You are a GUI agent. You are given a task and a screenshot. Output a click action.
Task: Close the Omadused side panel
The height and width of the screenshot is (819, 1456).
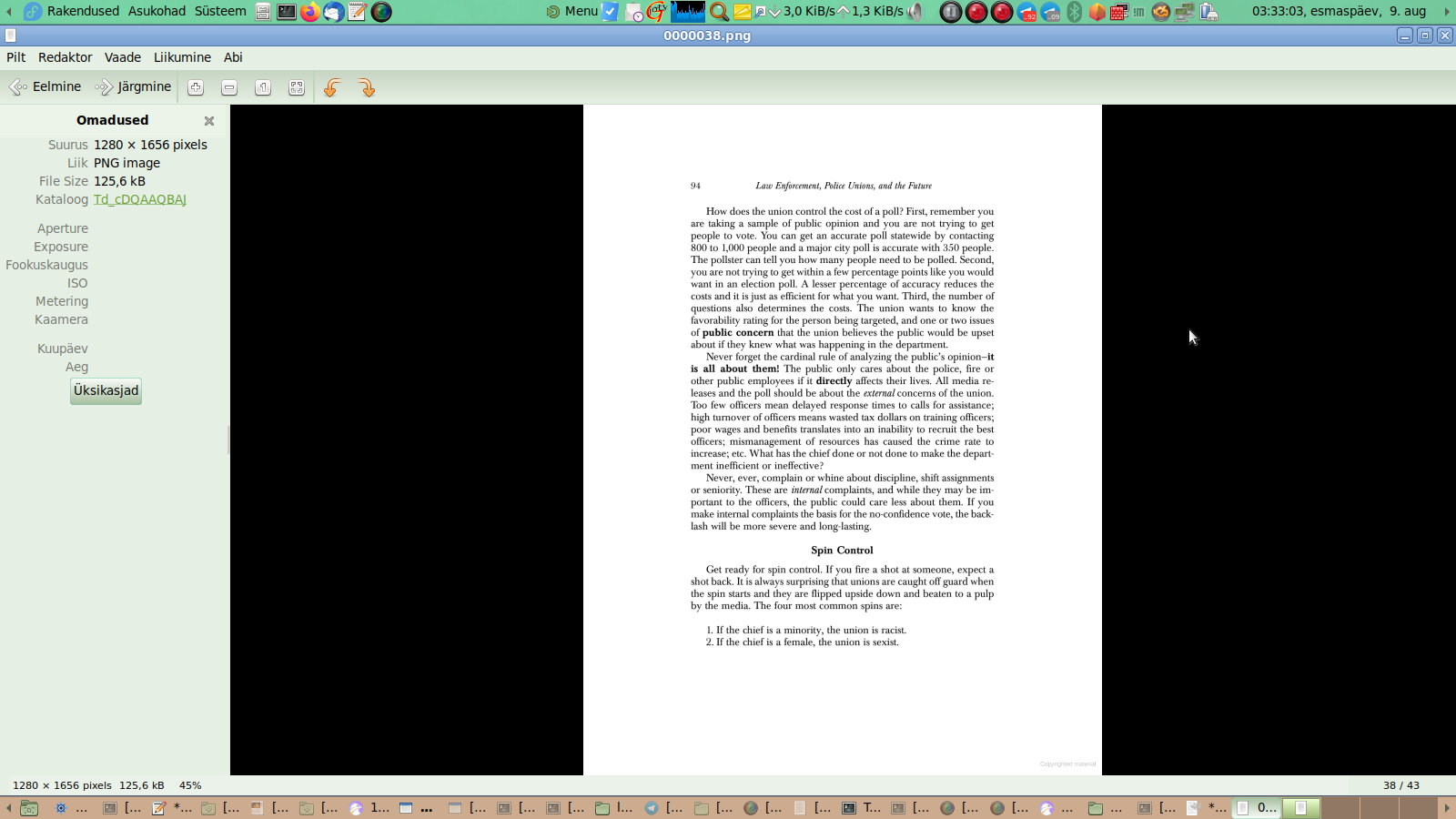tap(209, 121)
